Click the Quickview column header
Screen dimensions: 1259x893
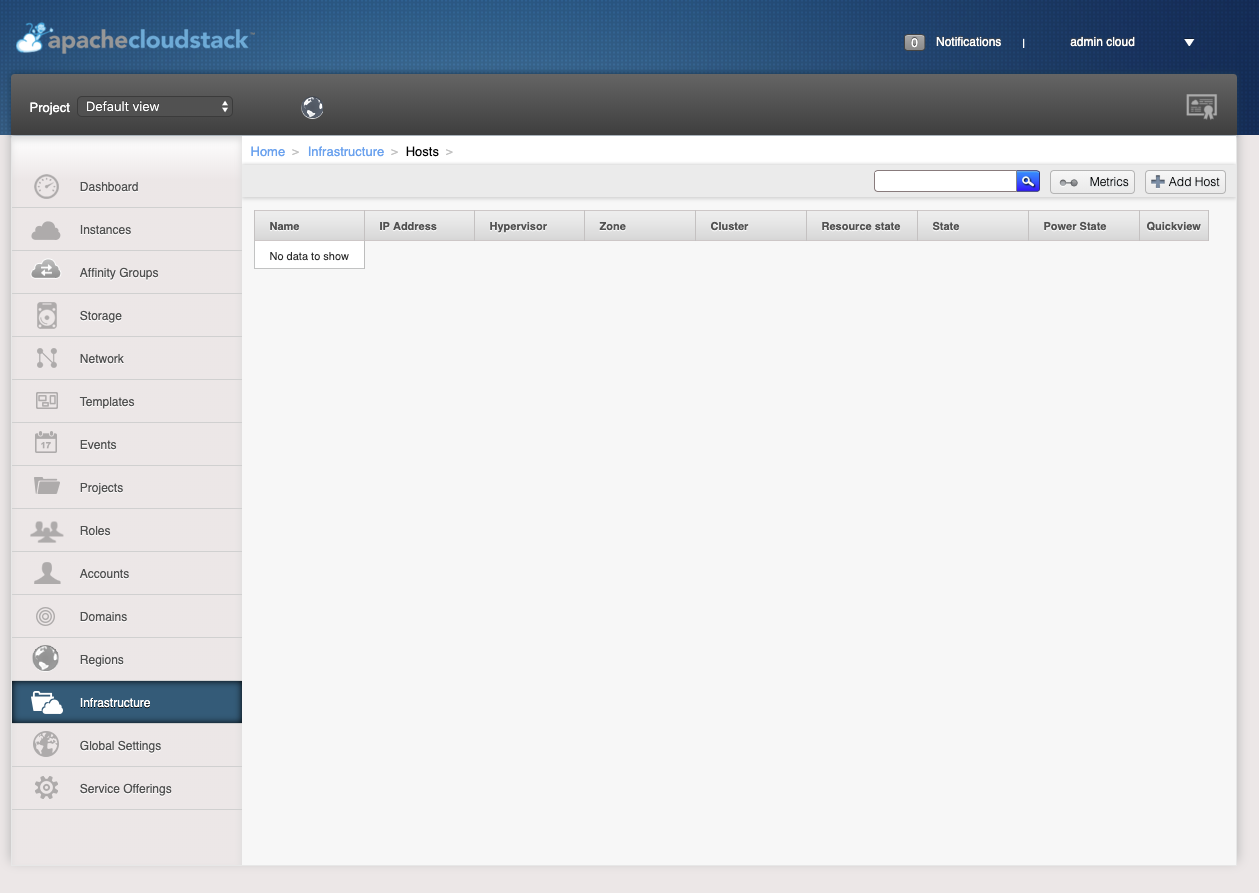coord(1174,226)
